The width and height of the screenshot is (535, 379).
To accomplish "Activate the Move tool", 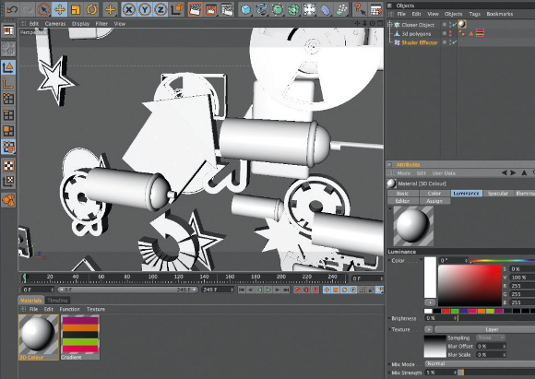I will pyautogui.click(x=60, y=9).
